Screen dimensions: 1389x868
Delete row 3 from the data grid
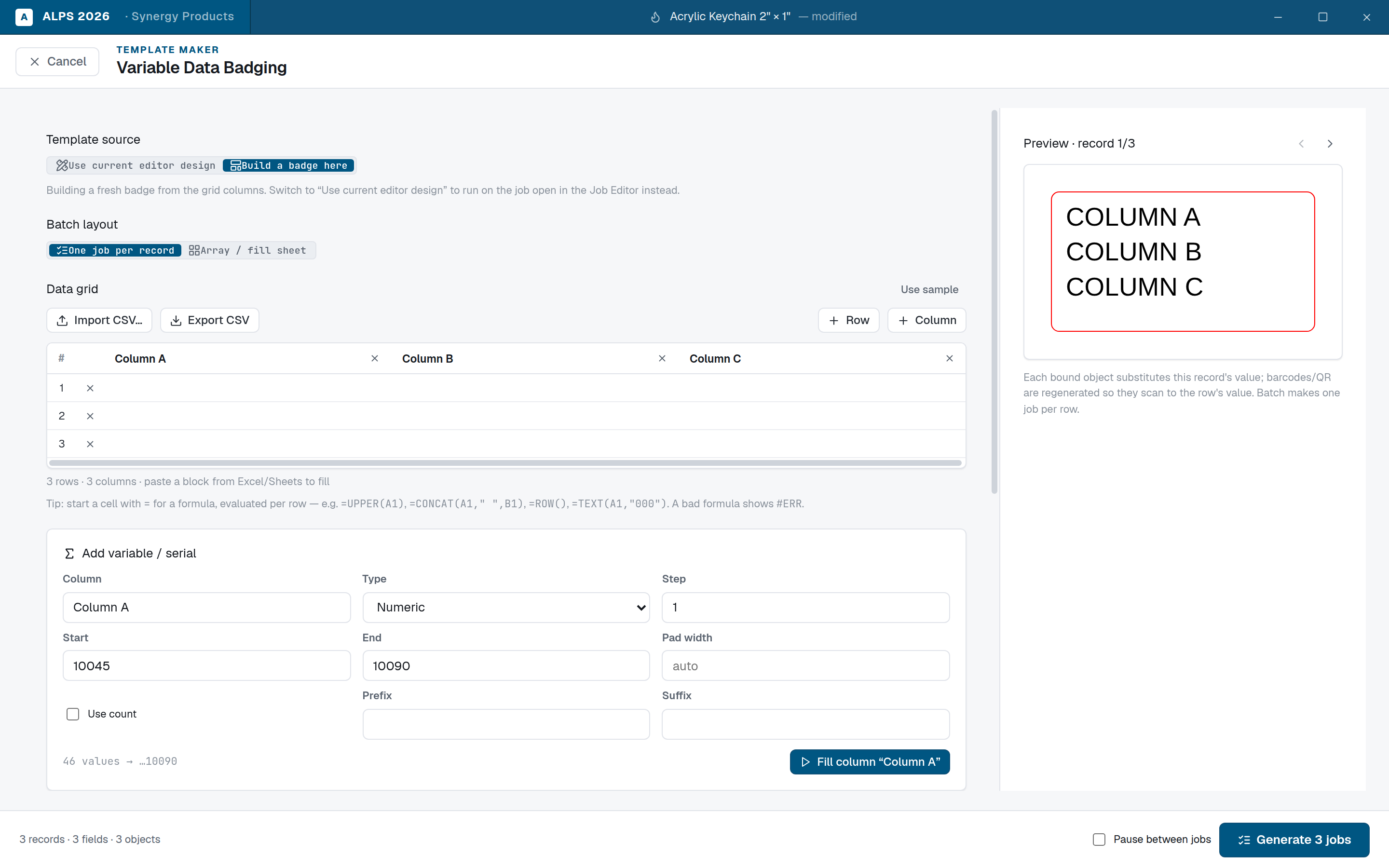[x=90, y=444]
